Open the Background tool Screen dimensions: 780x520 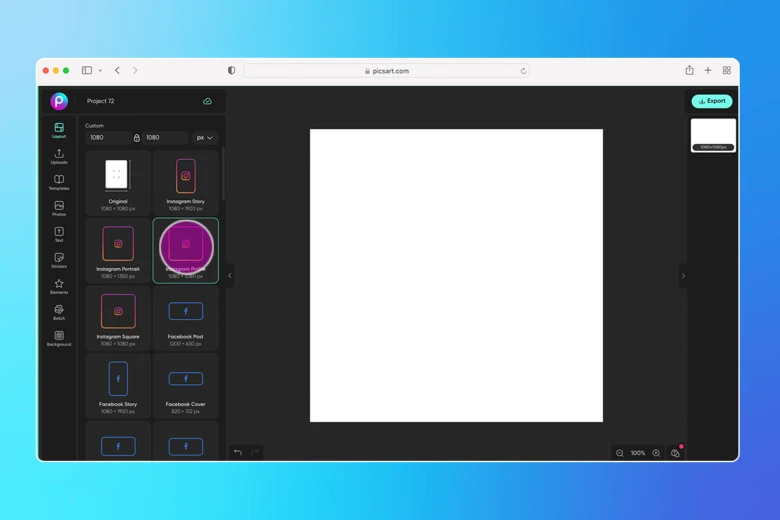click(59, 338)
